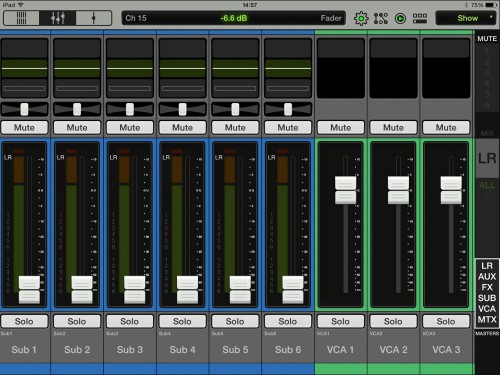Open VCA 3 empty processing thumbnail
Image resolution: width=500 pixels, height=375 pixels.
(x=446, y=68)
